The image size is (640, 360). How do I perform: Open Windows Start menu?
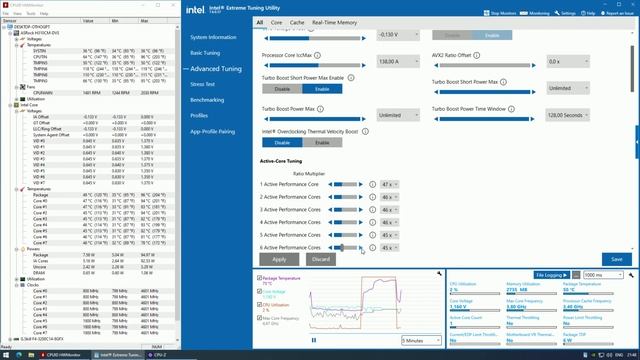click(6, 355)
